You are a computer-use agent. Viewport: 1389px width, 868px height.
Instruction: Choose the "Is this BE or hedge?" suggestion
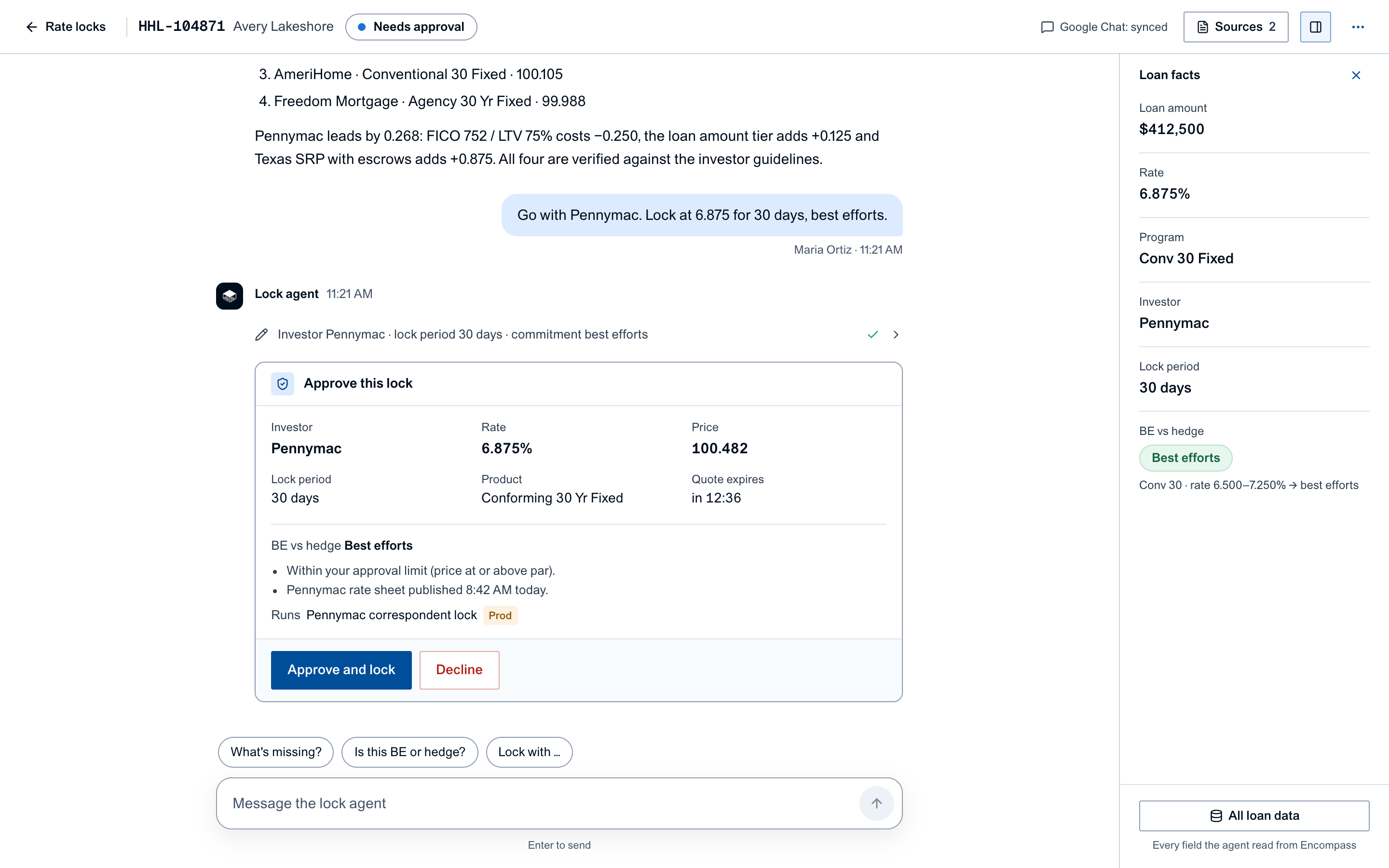click(x=410, y=752)
